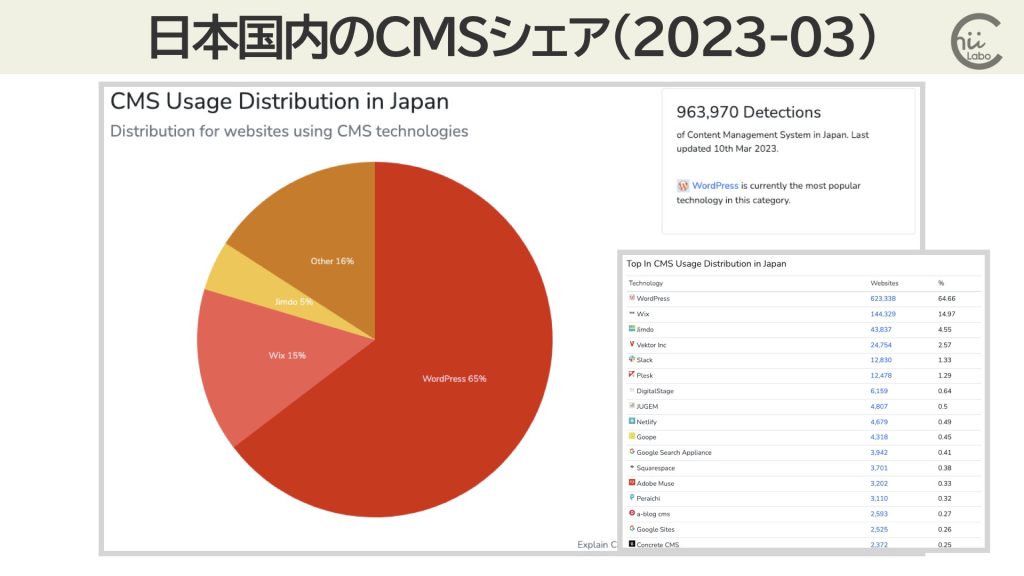Screen dimensions: 1024x576
Task: Open the 4,807 websites link
Action: click(878, 406)
